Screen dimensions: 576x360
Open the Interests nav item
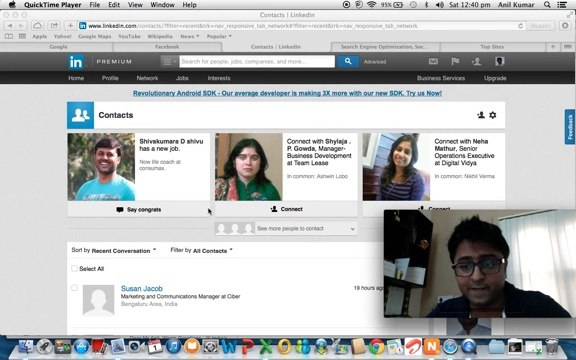[x=219, y=78]
